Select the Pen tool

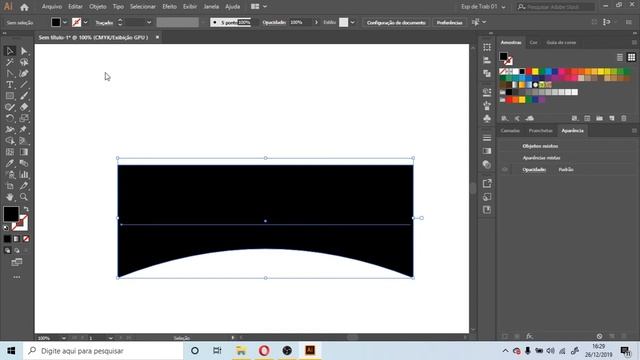(10, 73)
